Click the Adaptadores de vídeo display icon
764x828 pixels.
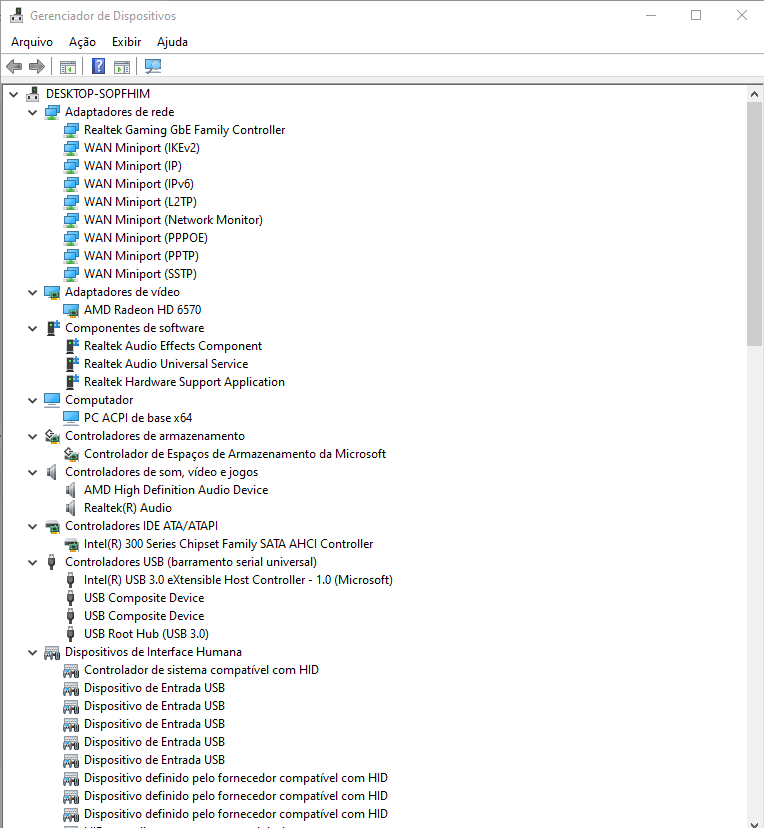tap(52, 292)
